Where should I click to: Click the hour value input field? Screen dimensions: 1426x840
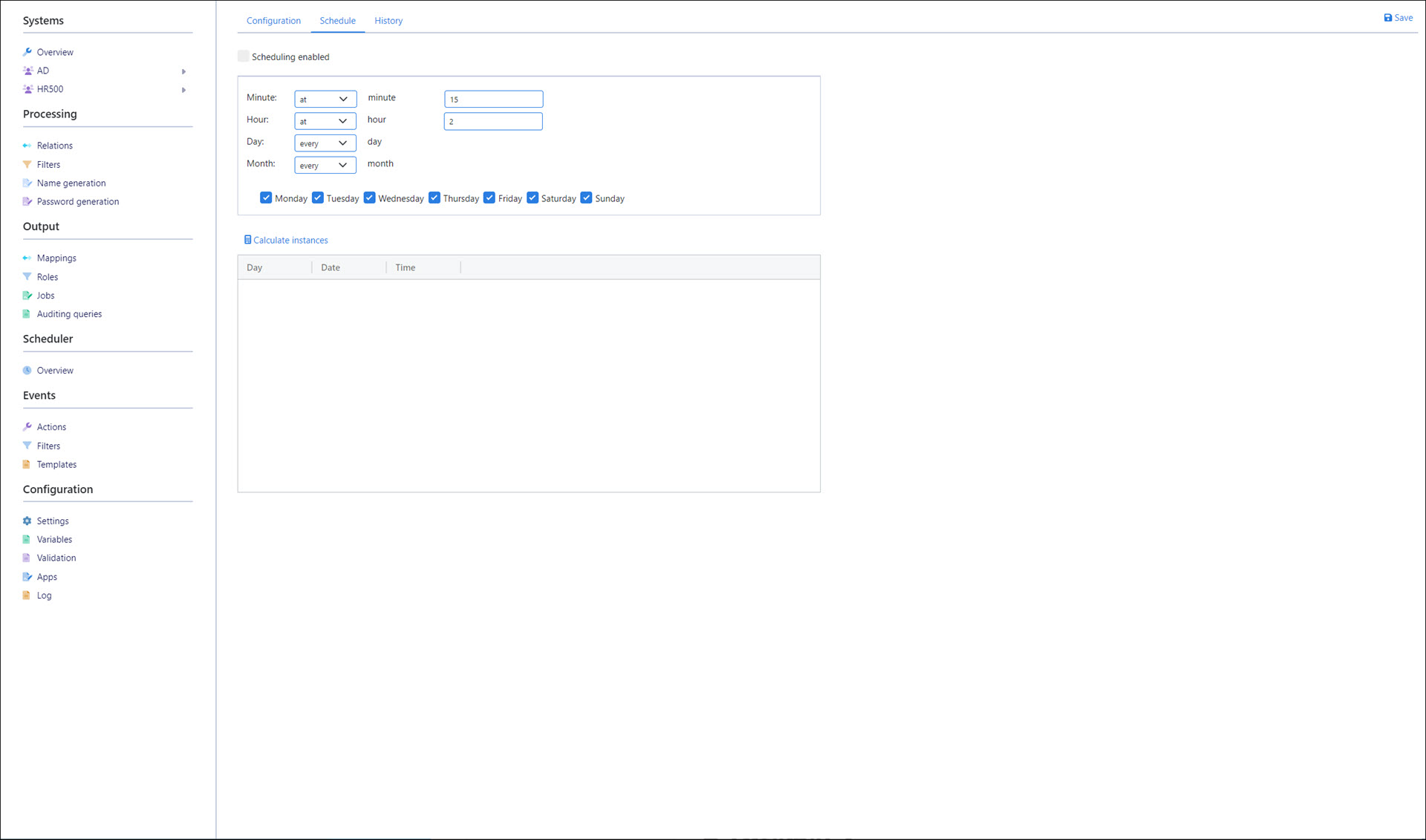point(493,121)
